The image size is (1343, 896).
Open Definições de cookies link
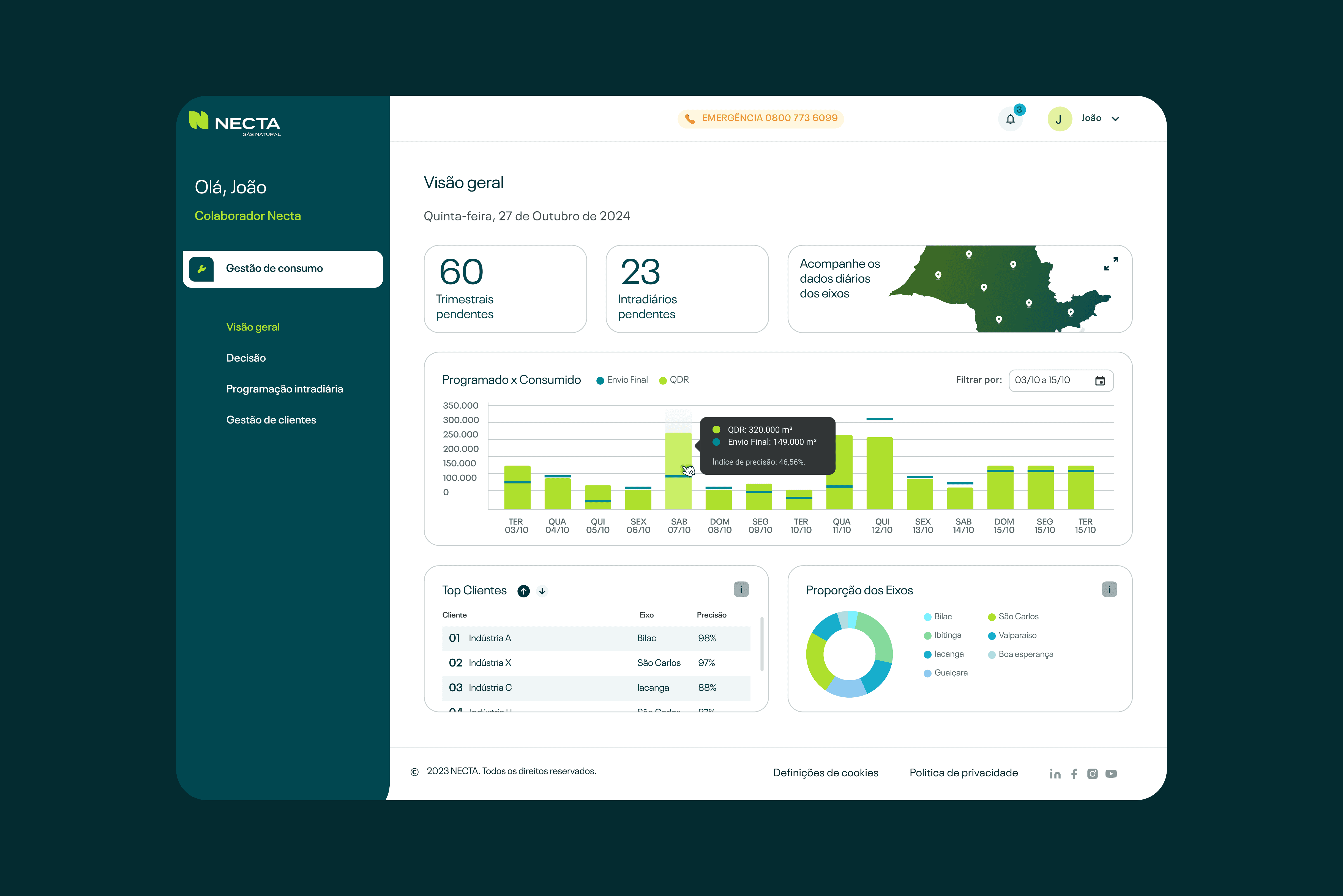(x=825, y=772)
